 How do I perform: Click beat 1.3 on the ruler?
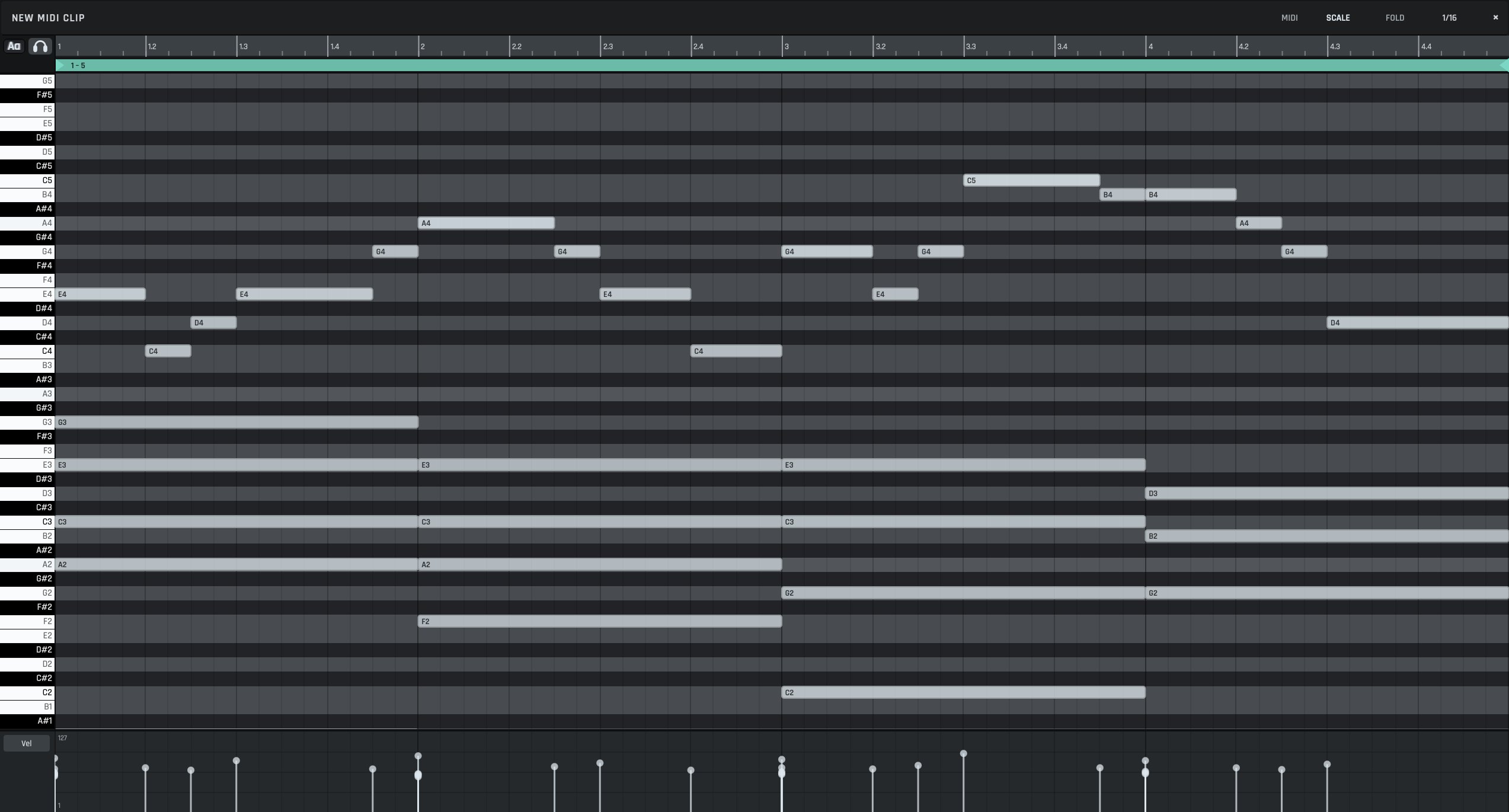point(243,46)
